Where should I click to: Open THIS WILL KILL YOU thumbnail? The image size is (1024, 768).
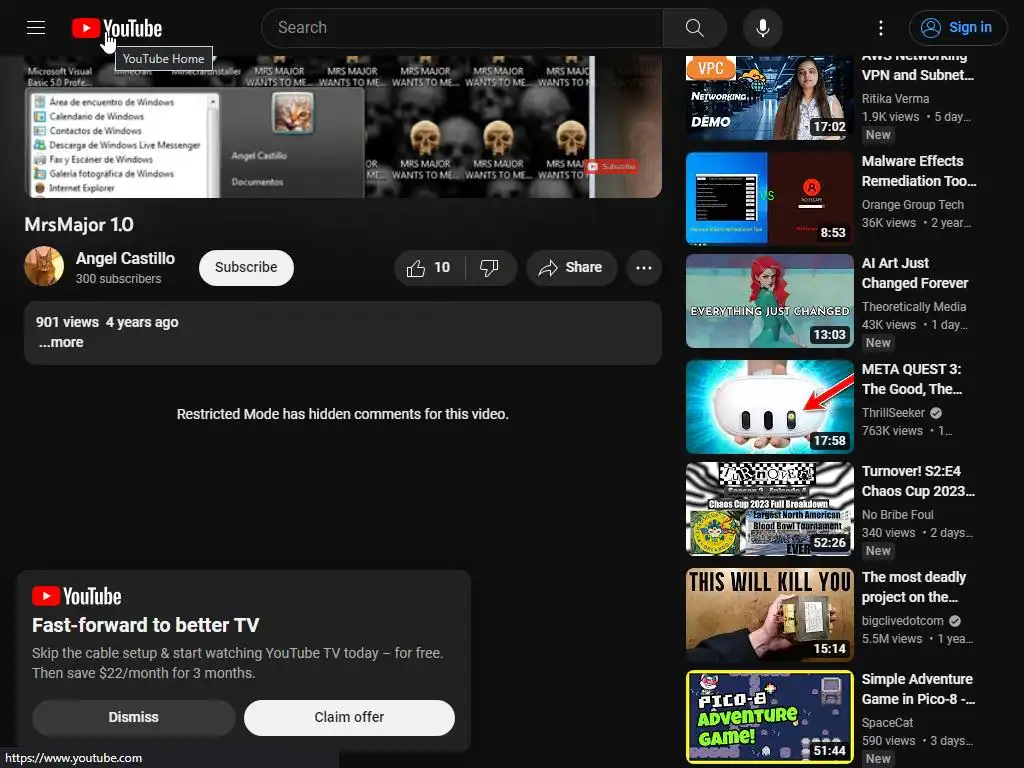pyautogui.click(x=769, y=615)
